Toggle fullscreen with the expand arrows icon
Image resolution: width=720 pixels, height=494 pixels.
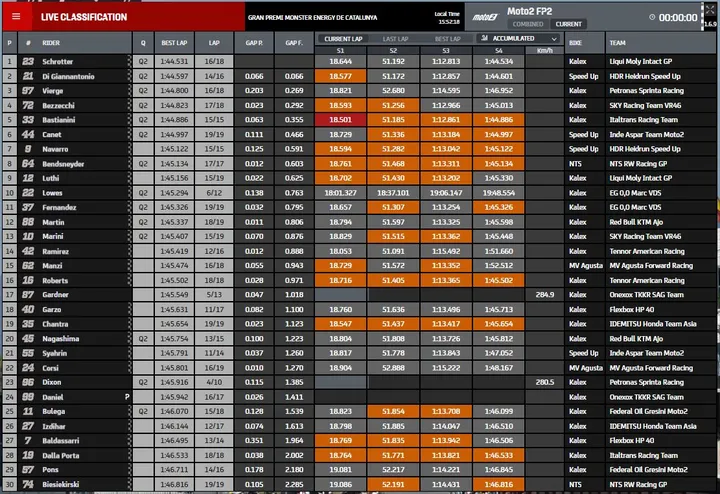pyautogui.click(x=710, y=10)
